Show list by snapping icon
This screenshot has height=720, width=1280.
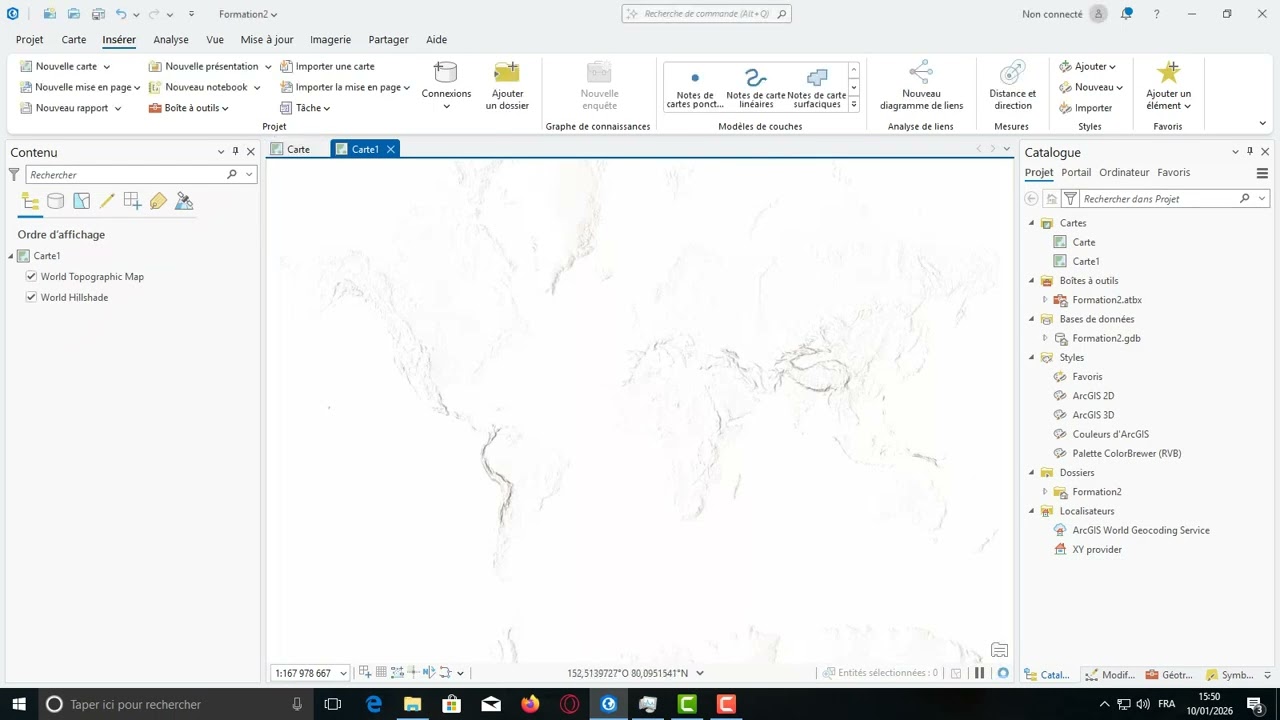[132, 201]
